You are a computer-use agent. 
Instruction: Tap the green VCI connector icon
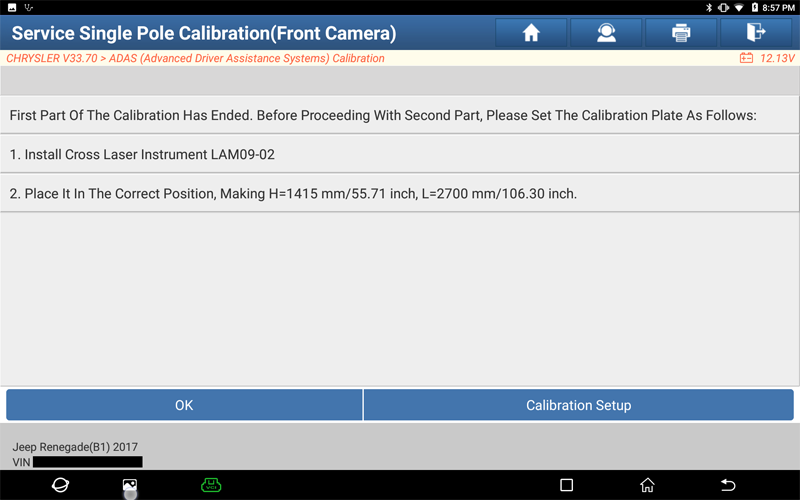211,485
